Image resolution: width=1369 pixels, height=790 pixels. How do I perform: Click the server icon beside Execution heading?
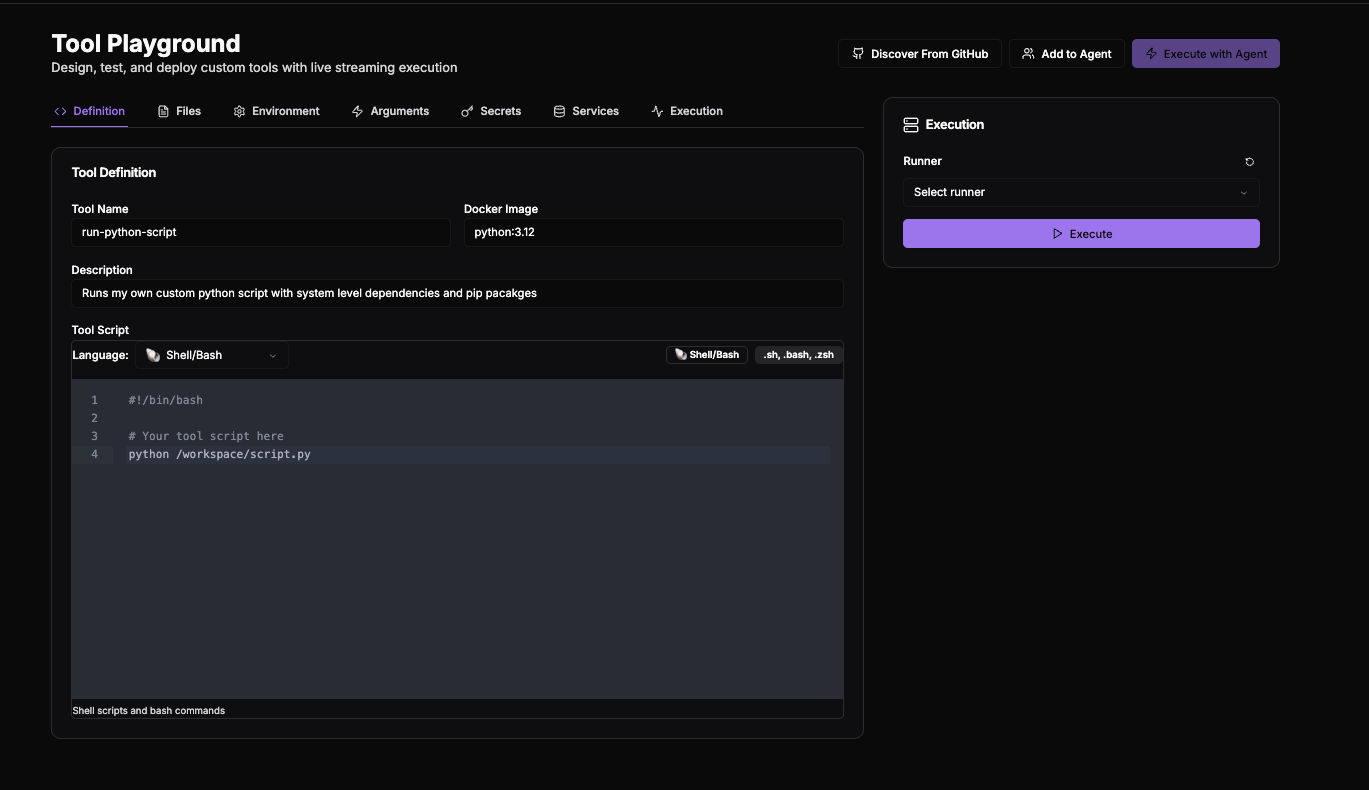911,125
